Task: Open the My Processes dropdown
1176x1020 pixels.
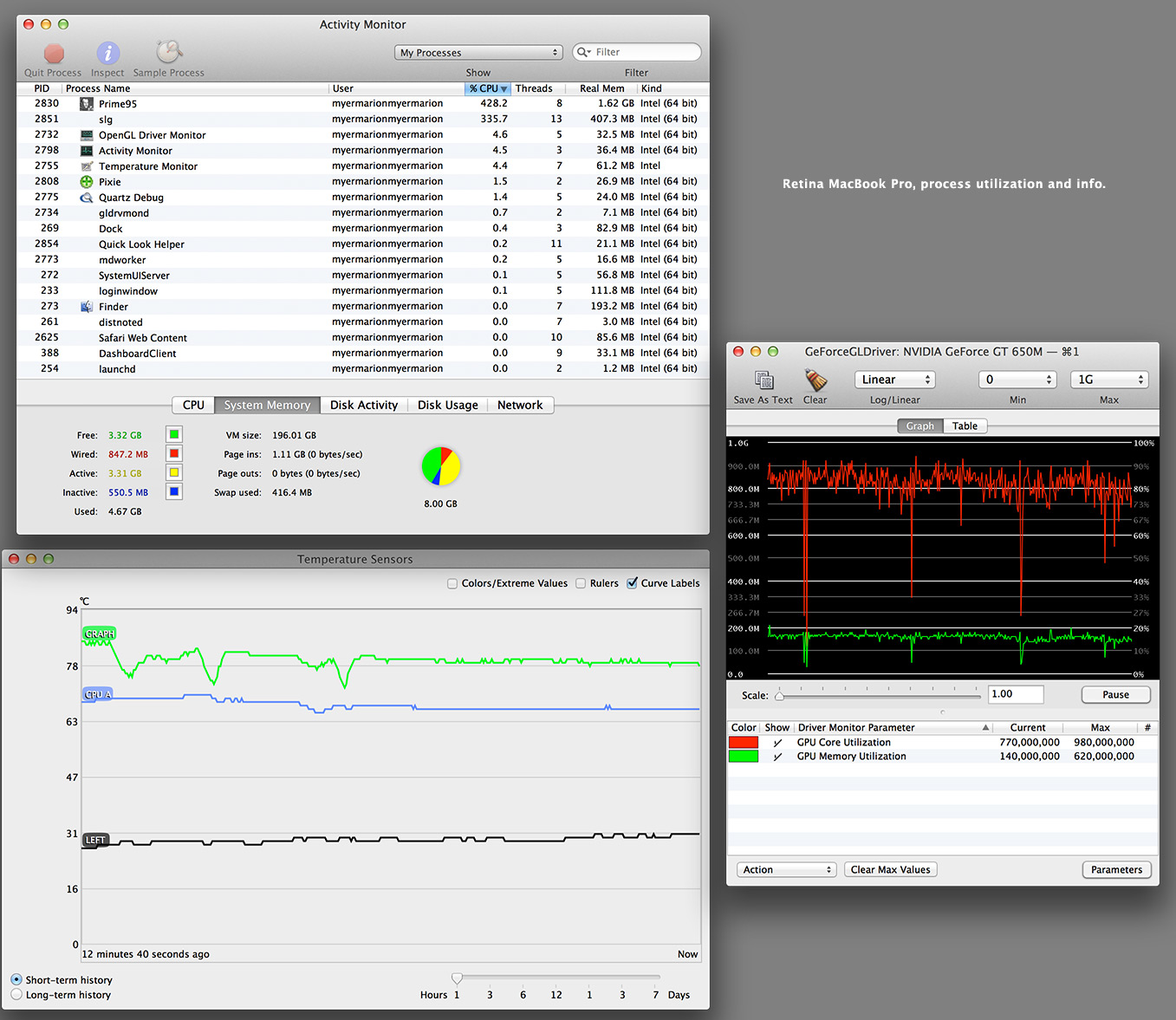Action: click(478, 53)
